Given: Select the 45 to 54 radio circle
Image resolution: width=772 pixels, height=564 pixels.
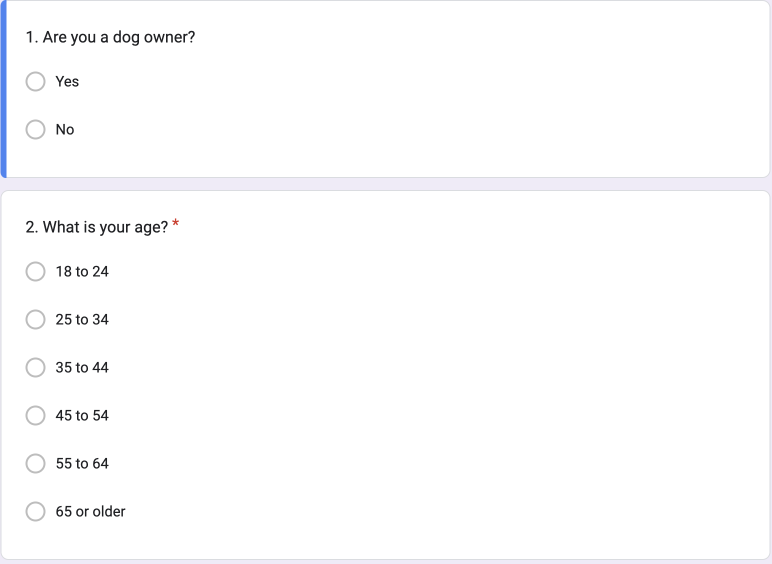Looking at the screenshot, I should pyautogui.click(x=36, y=416).
